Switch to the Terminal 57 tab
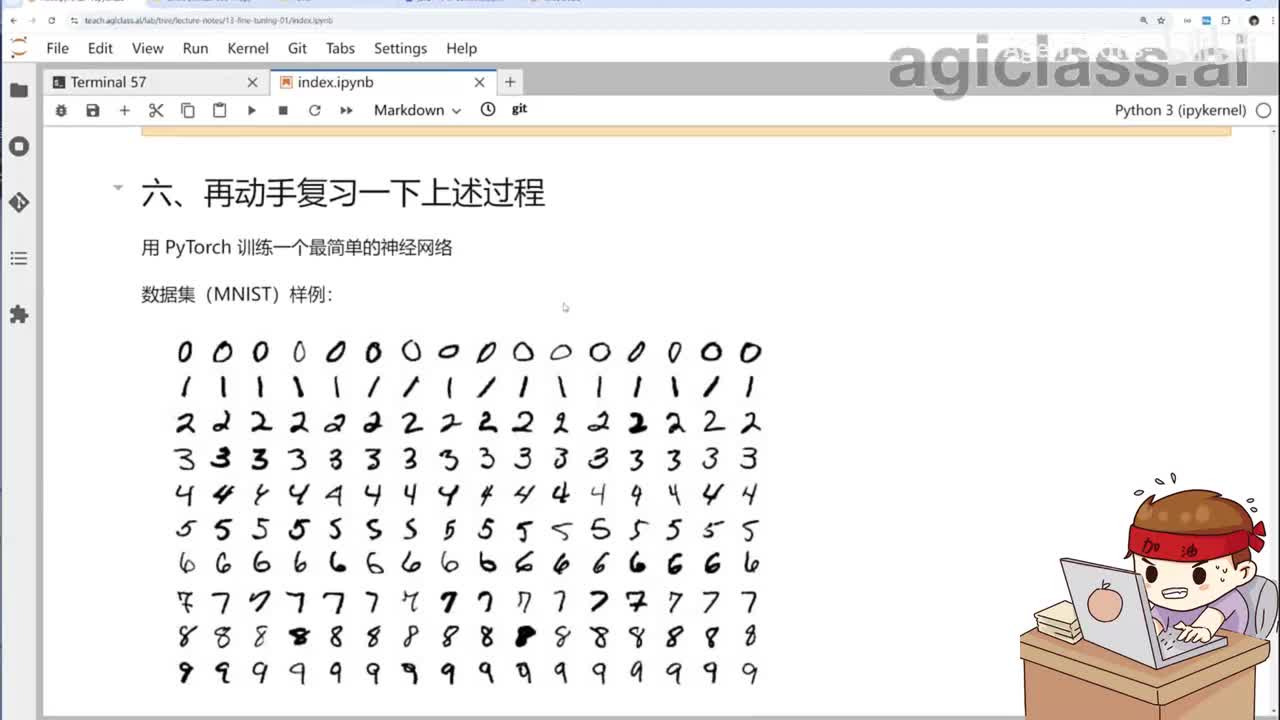 point(156,82)
